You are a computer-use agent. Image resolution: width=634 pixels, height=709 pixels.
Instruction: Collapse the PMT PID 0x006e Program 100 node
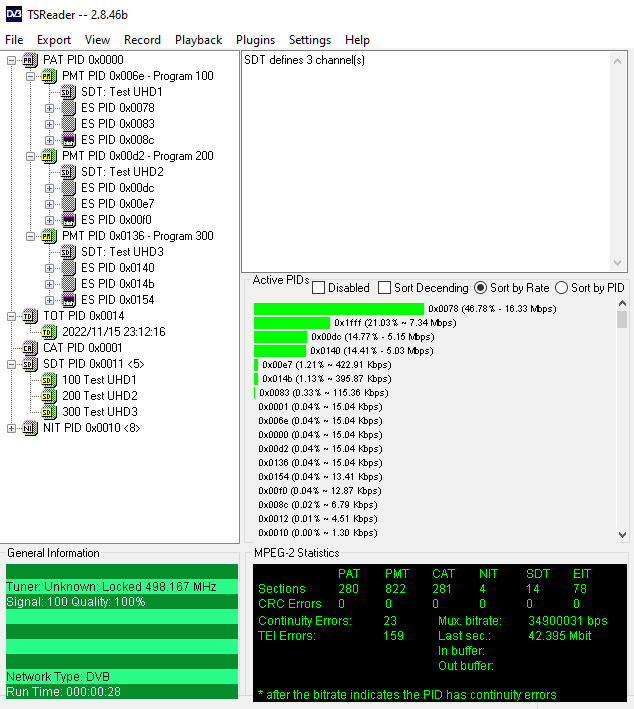pyautogui.click(x=30, y=76)
